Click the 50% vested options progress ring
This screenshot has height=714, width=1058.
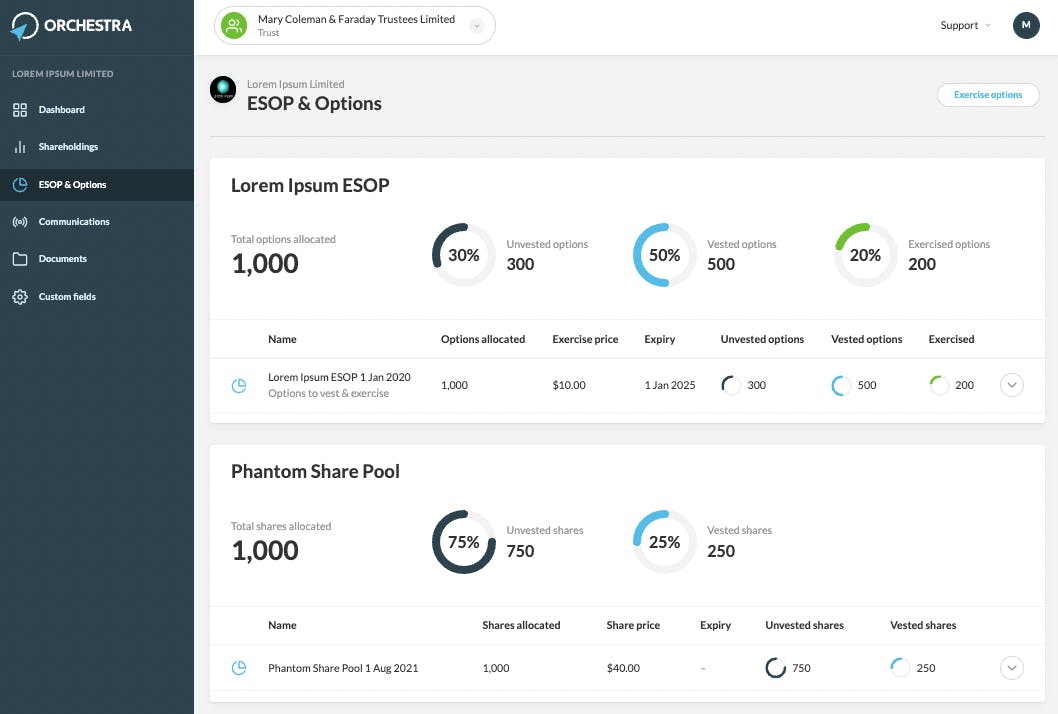pyautogui.click(x=664, y=255)
